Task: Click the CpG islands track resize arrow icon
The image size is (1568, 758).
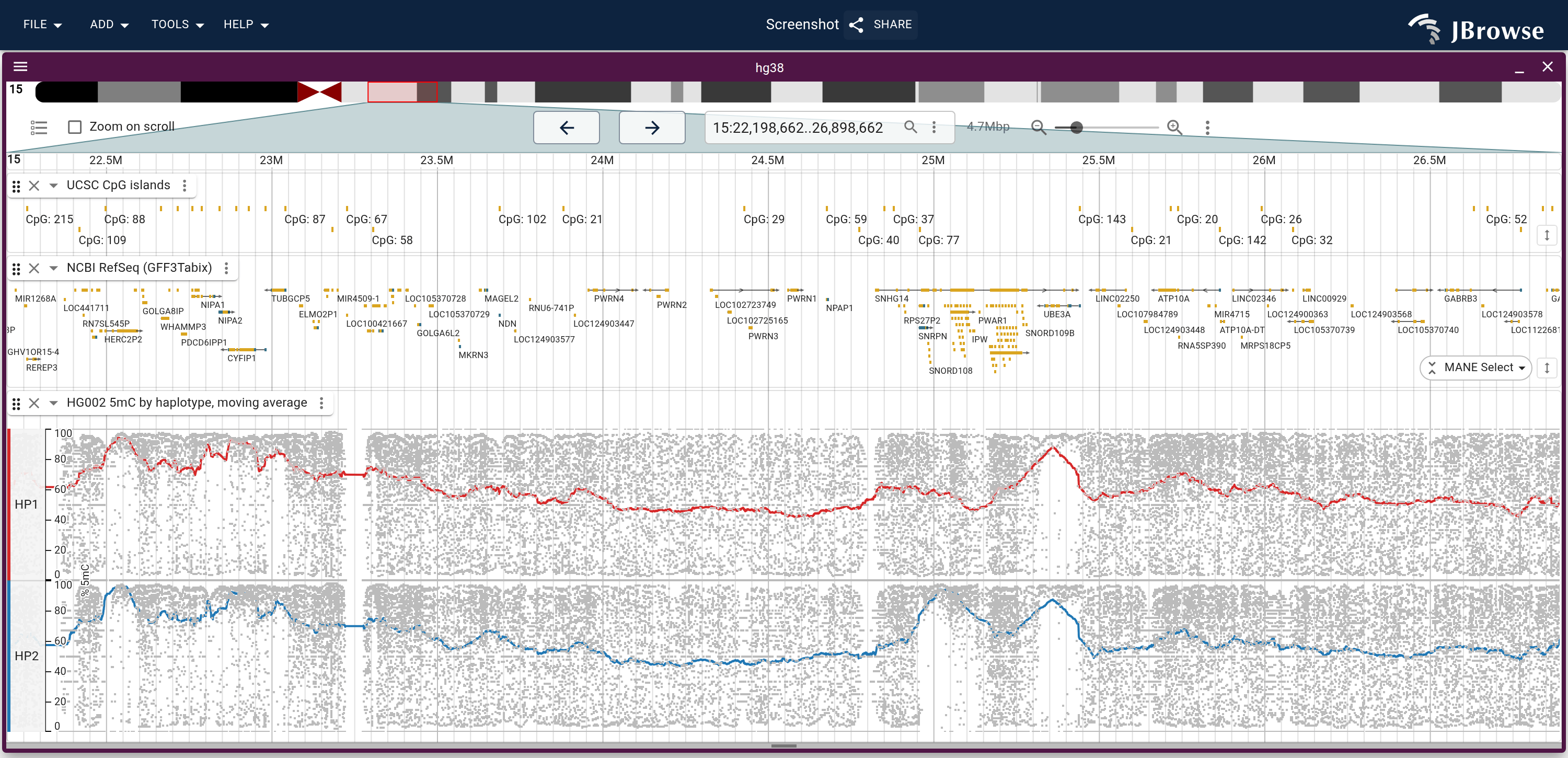Action: (x=1546, y=235)
